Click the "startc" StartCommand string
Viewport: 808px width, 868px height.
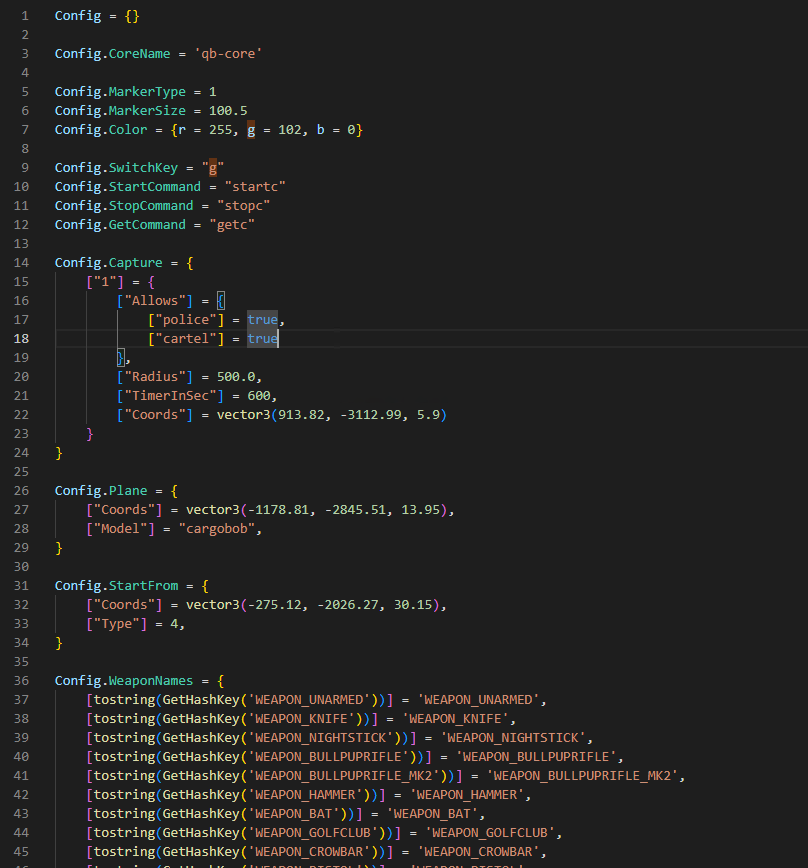pyautogui.click(x=255, y=187)
